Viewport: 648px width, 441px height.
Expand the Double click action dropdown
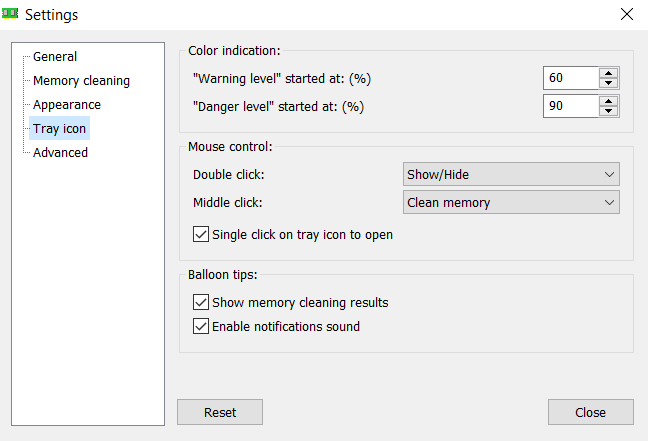coord(510,175)
